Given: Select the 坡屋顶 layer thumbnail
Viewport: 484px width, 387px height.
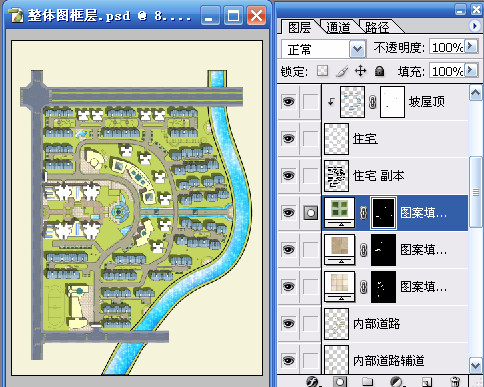Looking at the screenshot, I should pos(352,102).
